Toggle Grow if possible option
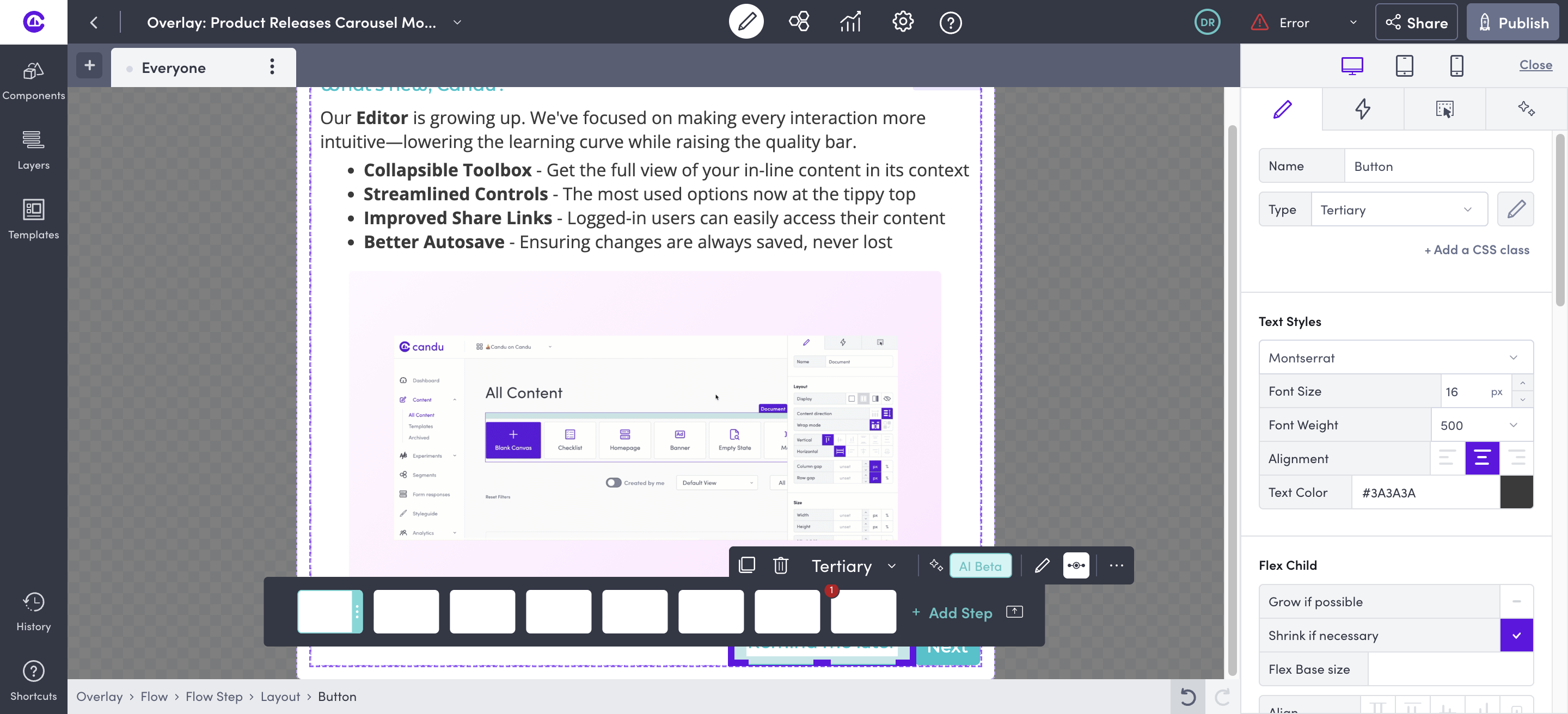The image size is (1568, 714). point(1516,601)
